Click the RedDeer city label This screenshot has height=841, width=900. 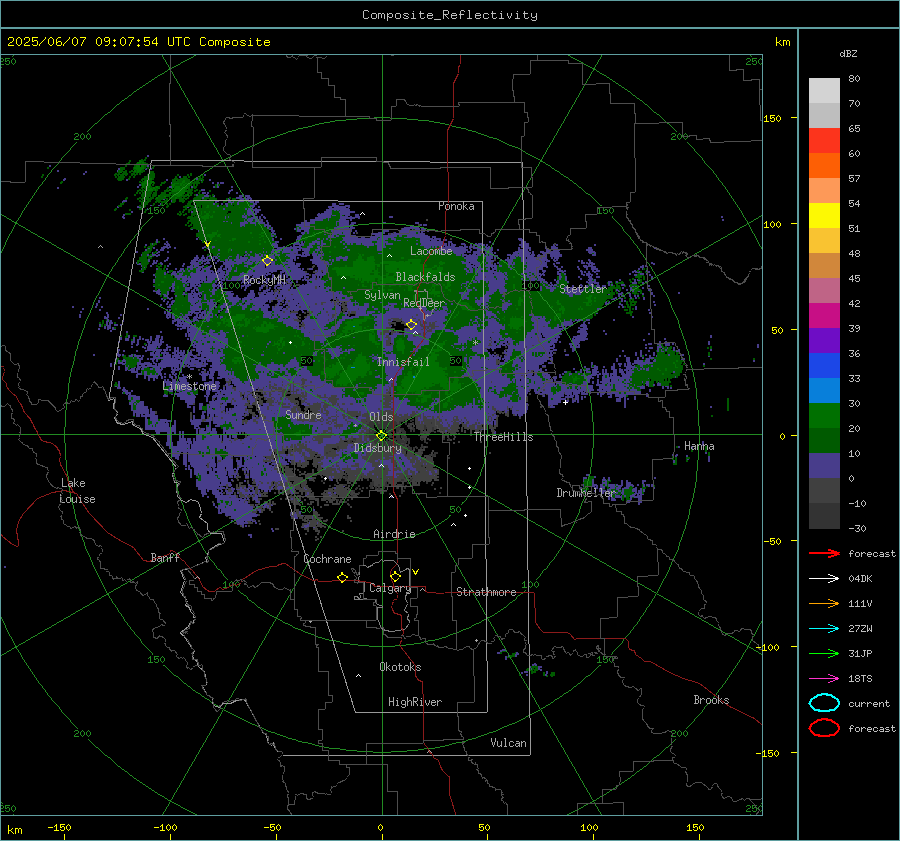pyautogui.click(x=424, y=303)
